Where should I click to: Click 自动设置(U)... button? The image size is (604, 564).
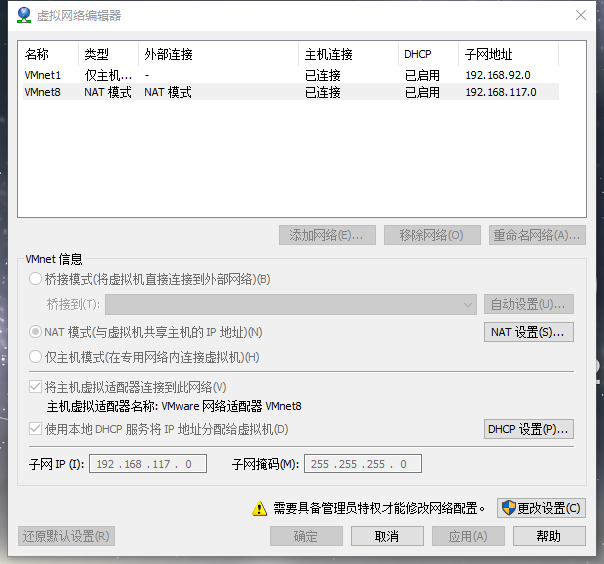[529, 304]
